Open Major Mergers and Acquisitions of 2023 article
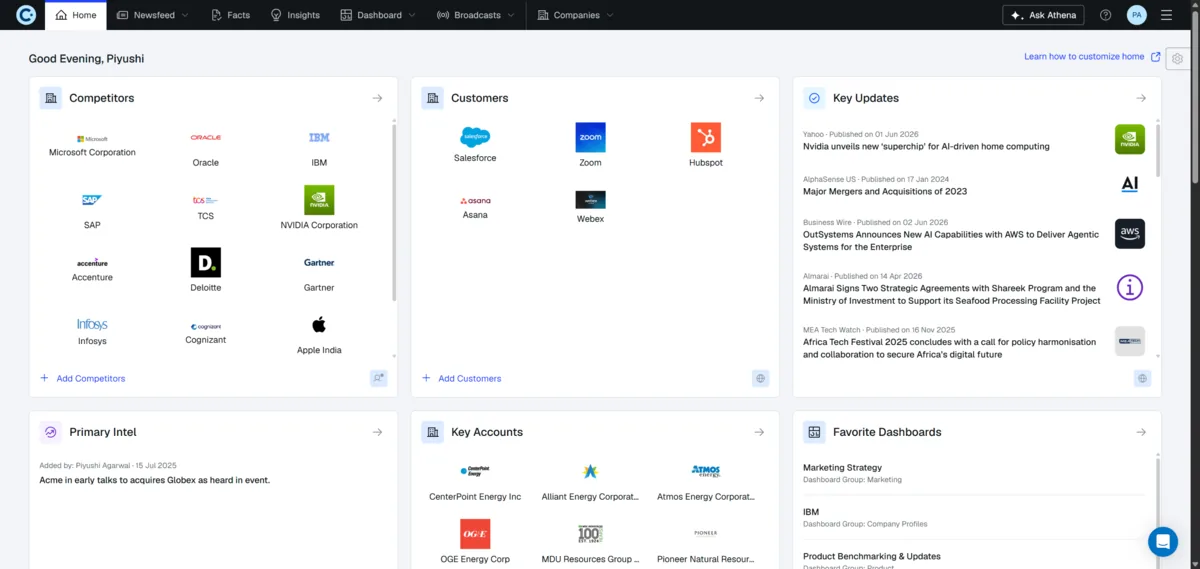Viewport: 1200px width, 569px height. (x=885, y=191)
